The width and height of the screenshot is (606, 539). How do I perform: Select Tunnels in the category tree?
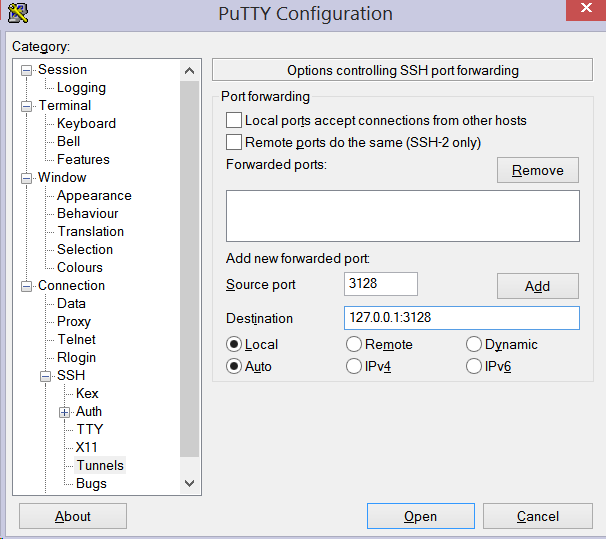coord(100,465)
